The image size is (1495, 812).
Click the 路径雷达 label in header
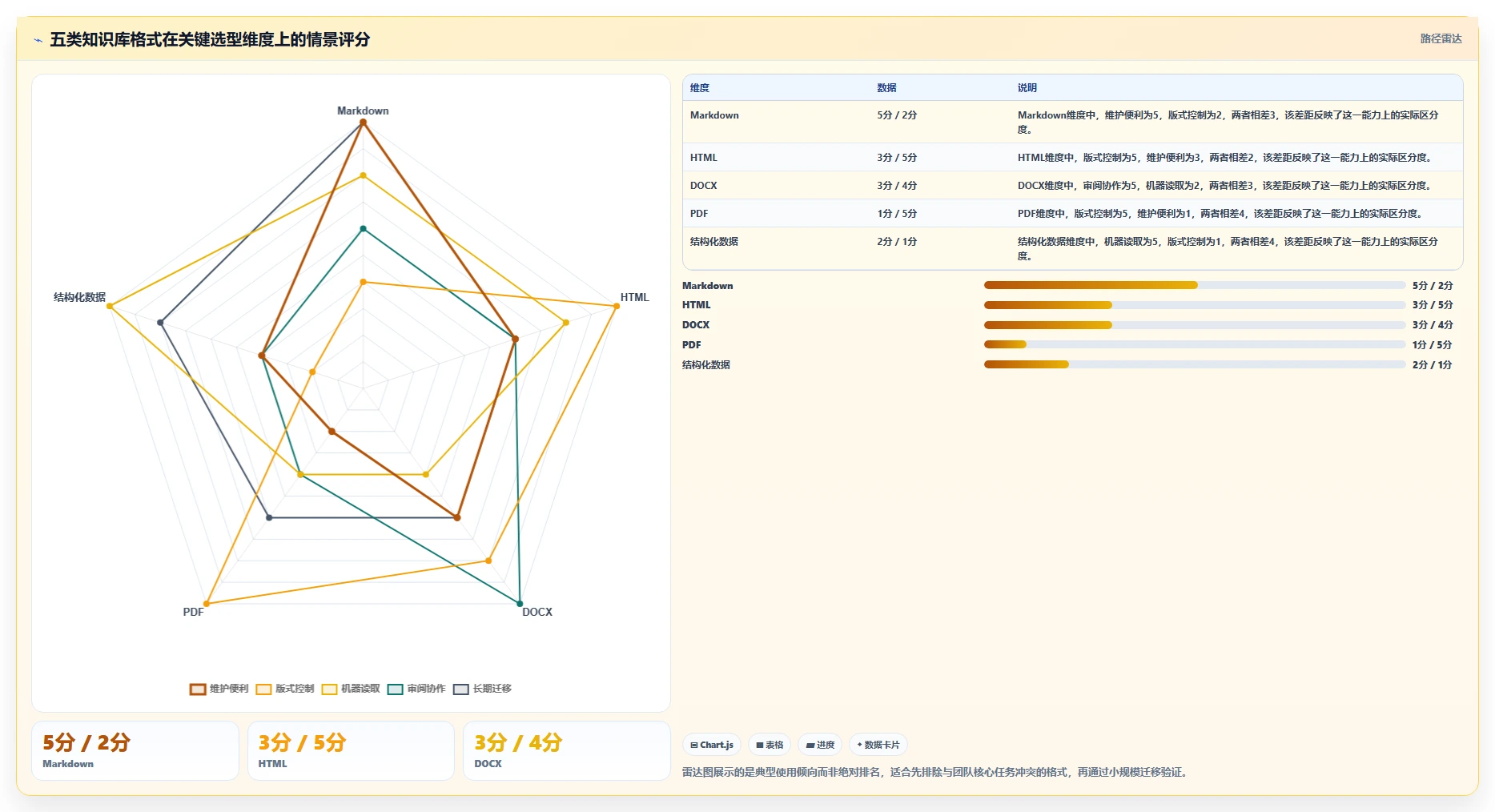tap(1441, 38)
